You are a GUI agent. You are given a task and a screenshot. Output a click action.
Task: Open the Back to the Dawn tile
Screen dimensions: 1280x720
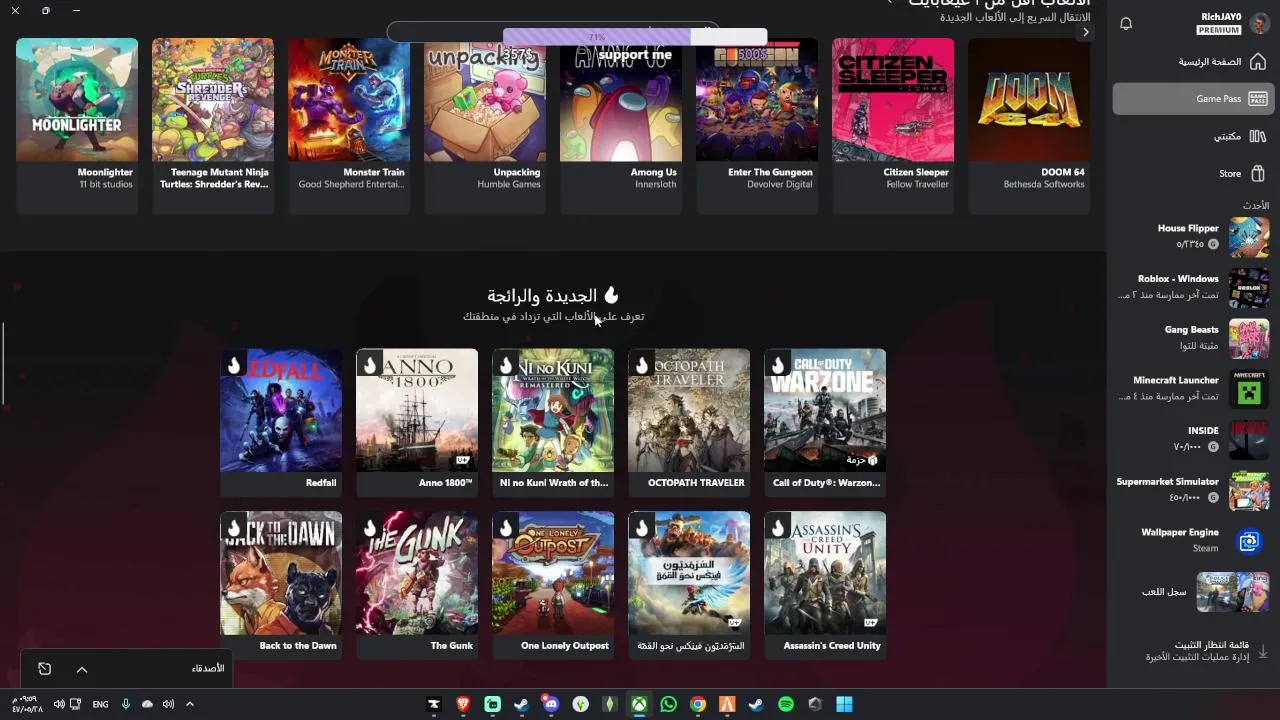[281, 584]
